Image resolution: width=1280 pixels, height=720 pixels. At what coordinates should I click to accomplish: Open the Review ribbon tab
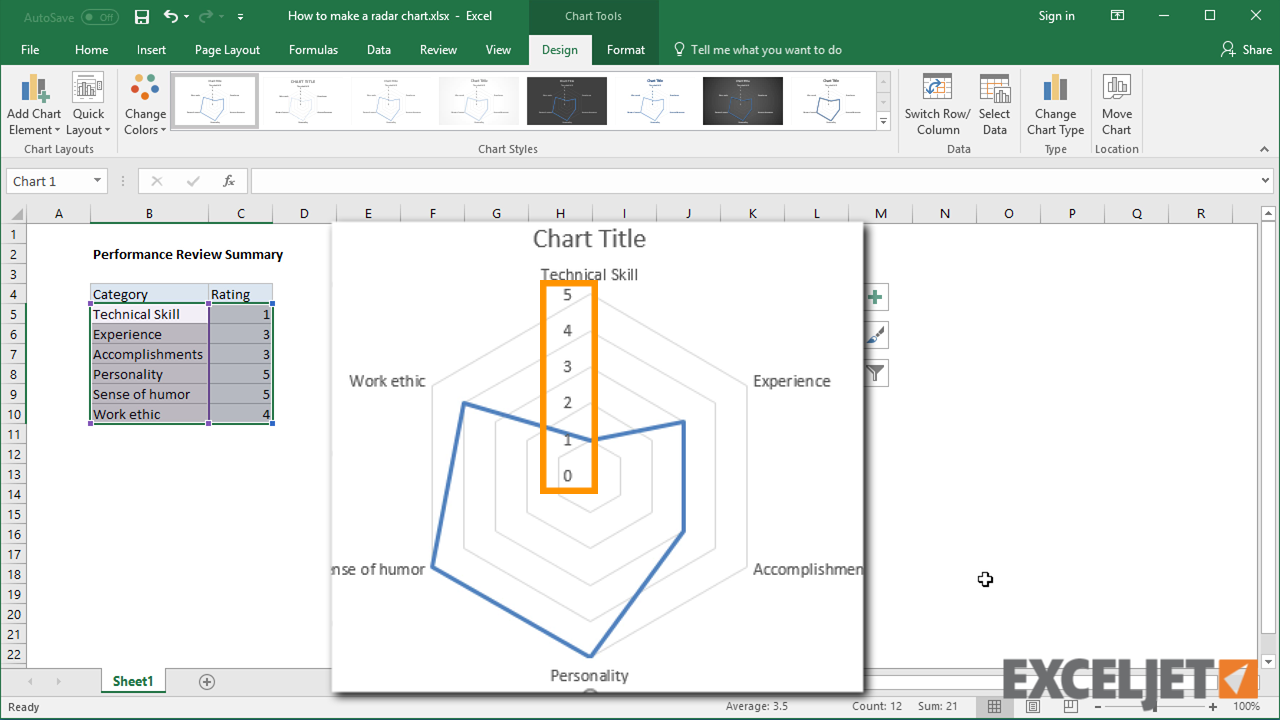click(440, 49)
